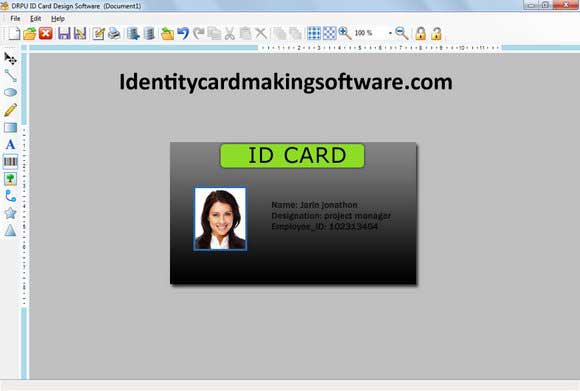Zoom in with the magnifier plus icon
Screen dimensions: 580x391
tap(345, 33)
